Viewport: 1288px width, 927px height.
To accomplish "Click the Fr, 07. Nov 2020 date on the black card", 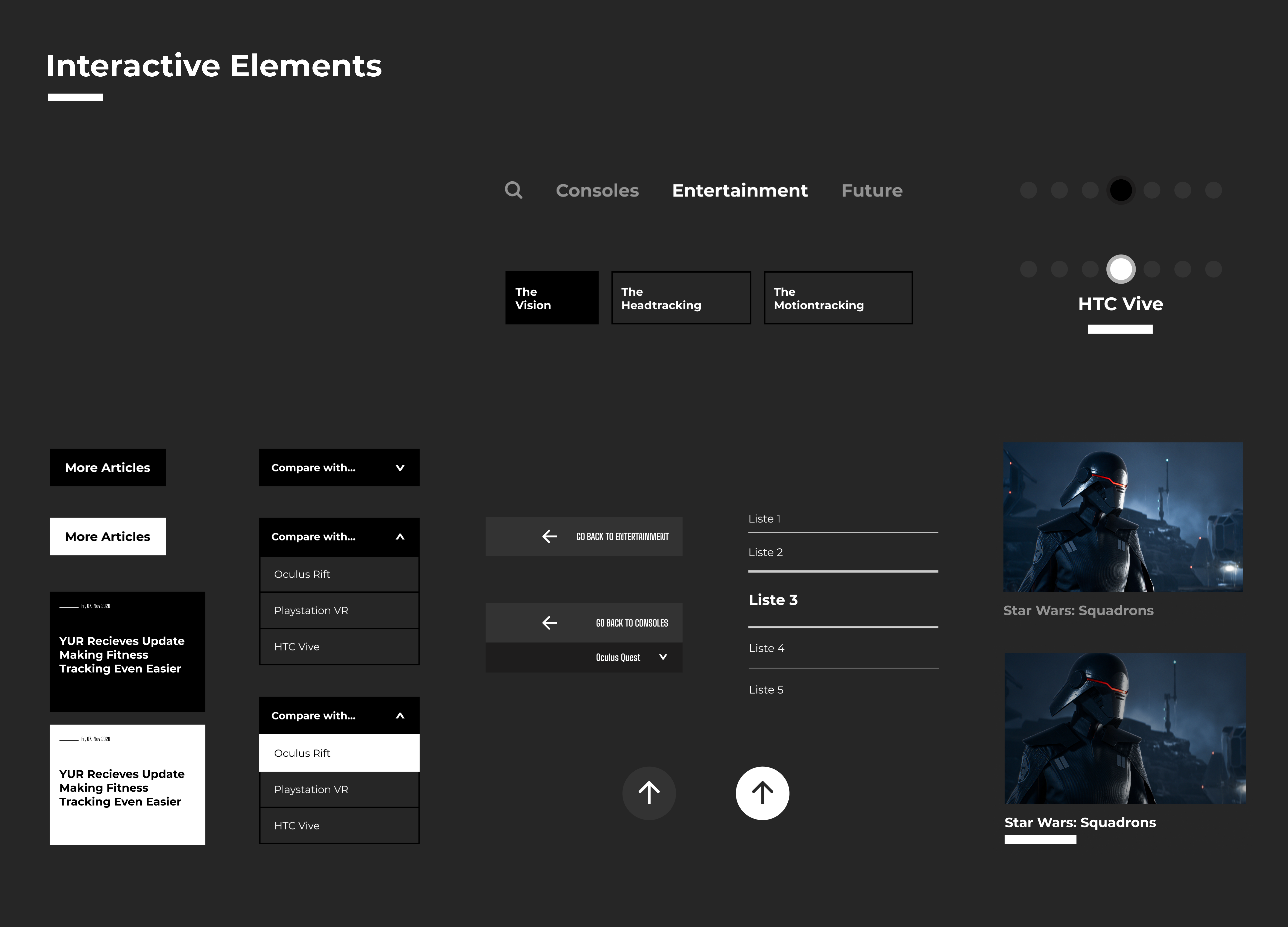I will click(95, 606).
